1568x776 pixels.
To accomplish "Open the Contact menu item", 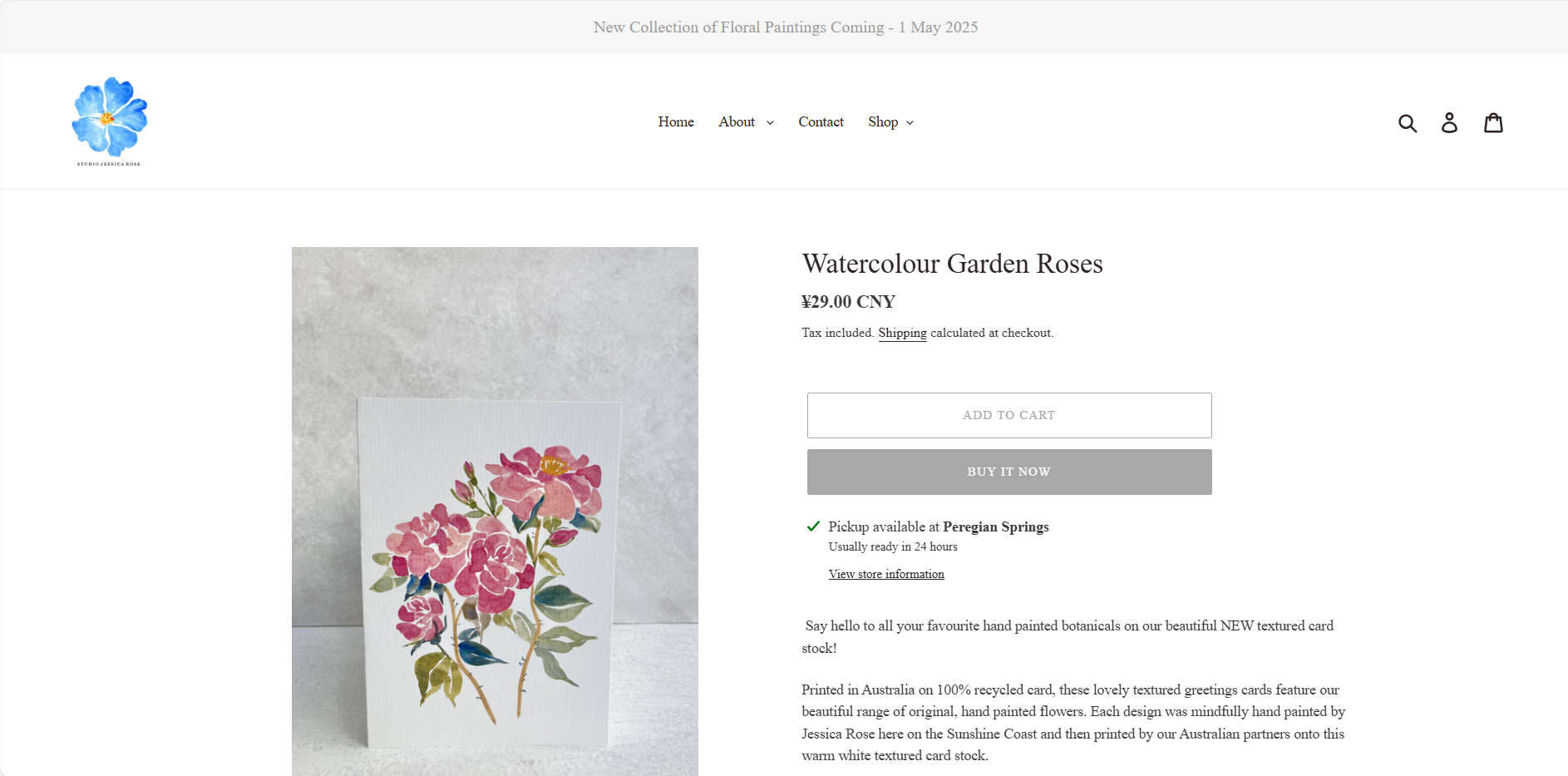I will coord(821,122).
